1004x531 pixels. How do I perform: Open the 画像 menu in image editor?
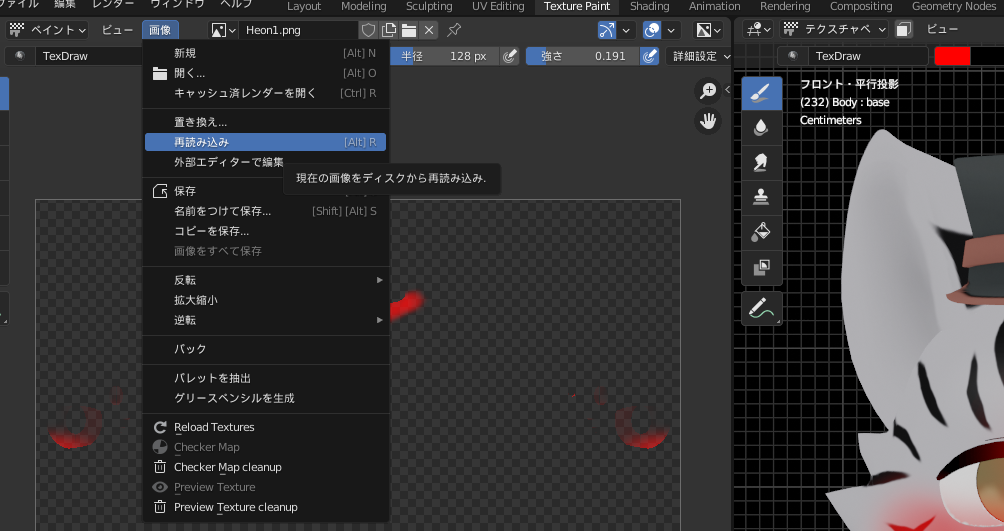(x=160, y=30)
